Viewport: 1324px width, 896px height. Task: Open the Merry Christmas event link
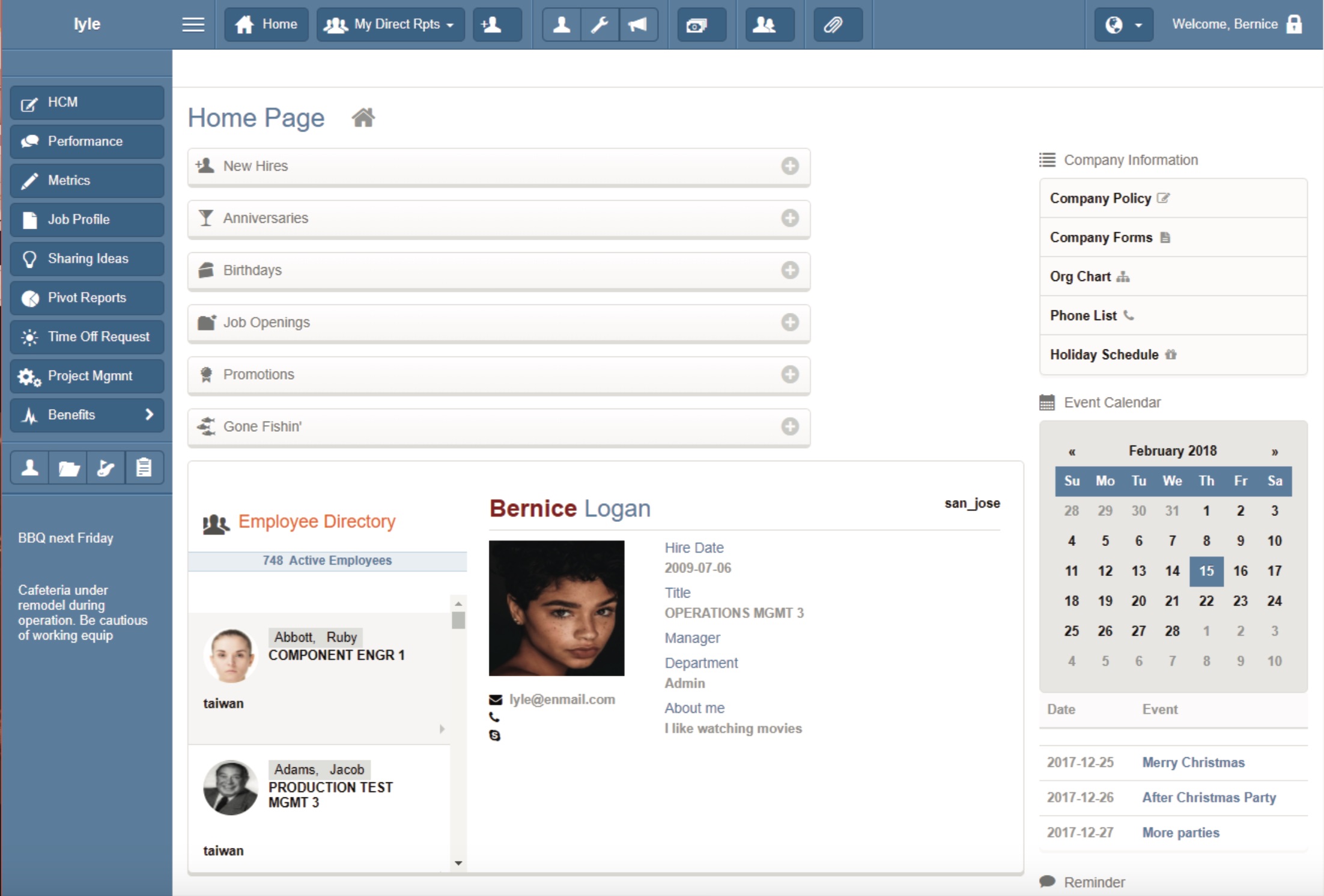[1193, 762]
